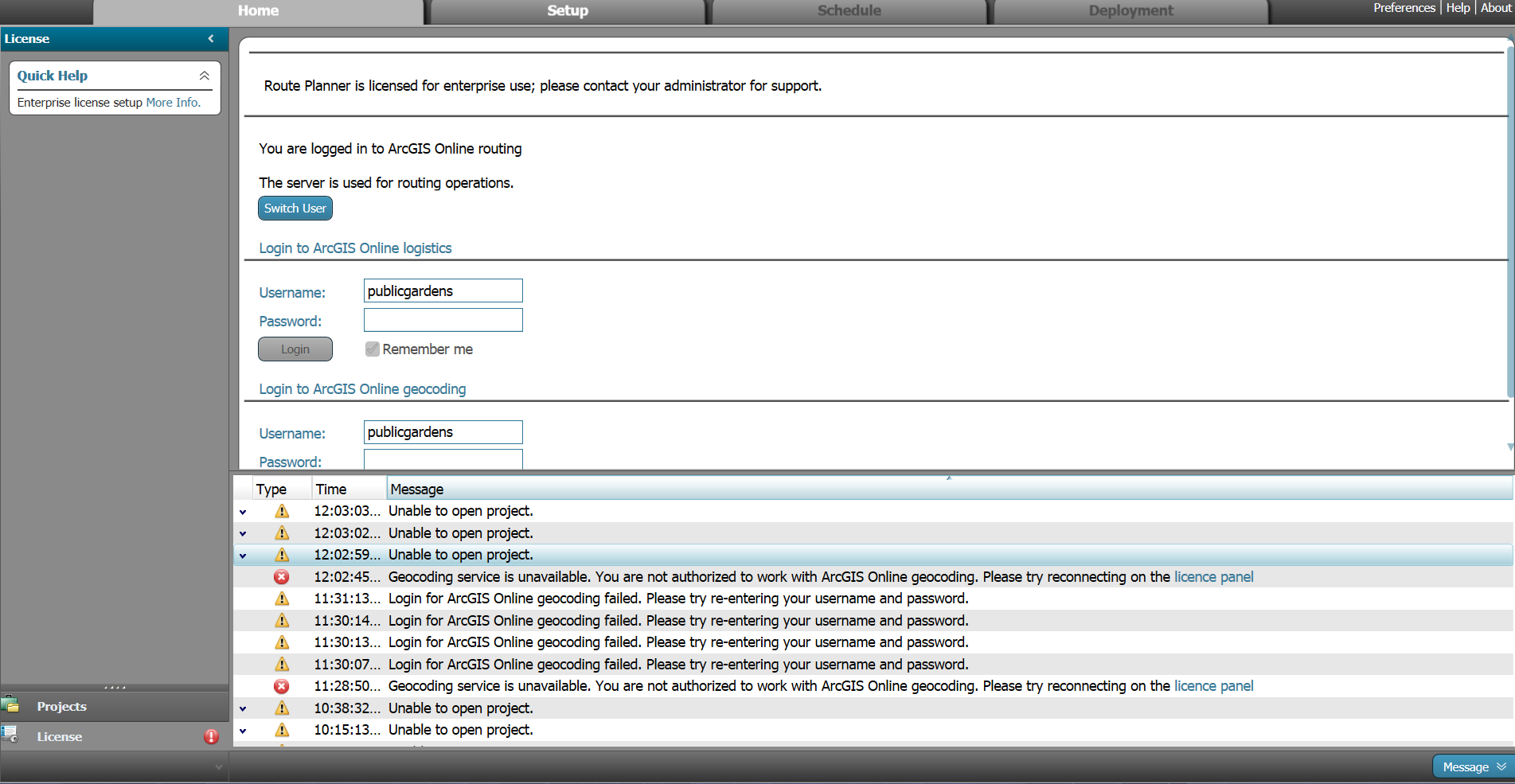The height and width of the screenshot is (784, 1515).
Task: Click the License computer icon
Action: point(10,735)
